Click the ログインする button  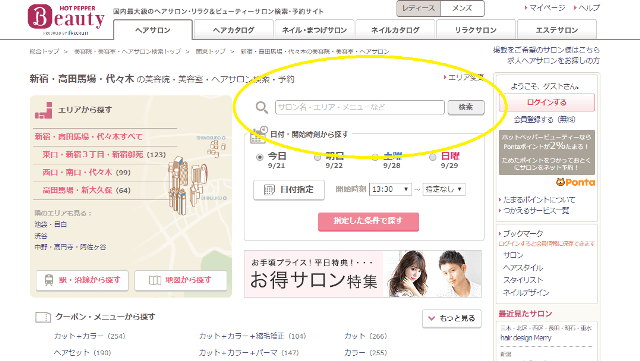coord(547,103)
